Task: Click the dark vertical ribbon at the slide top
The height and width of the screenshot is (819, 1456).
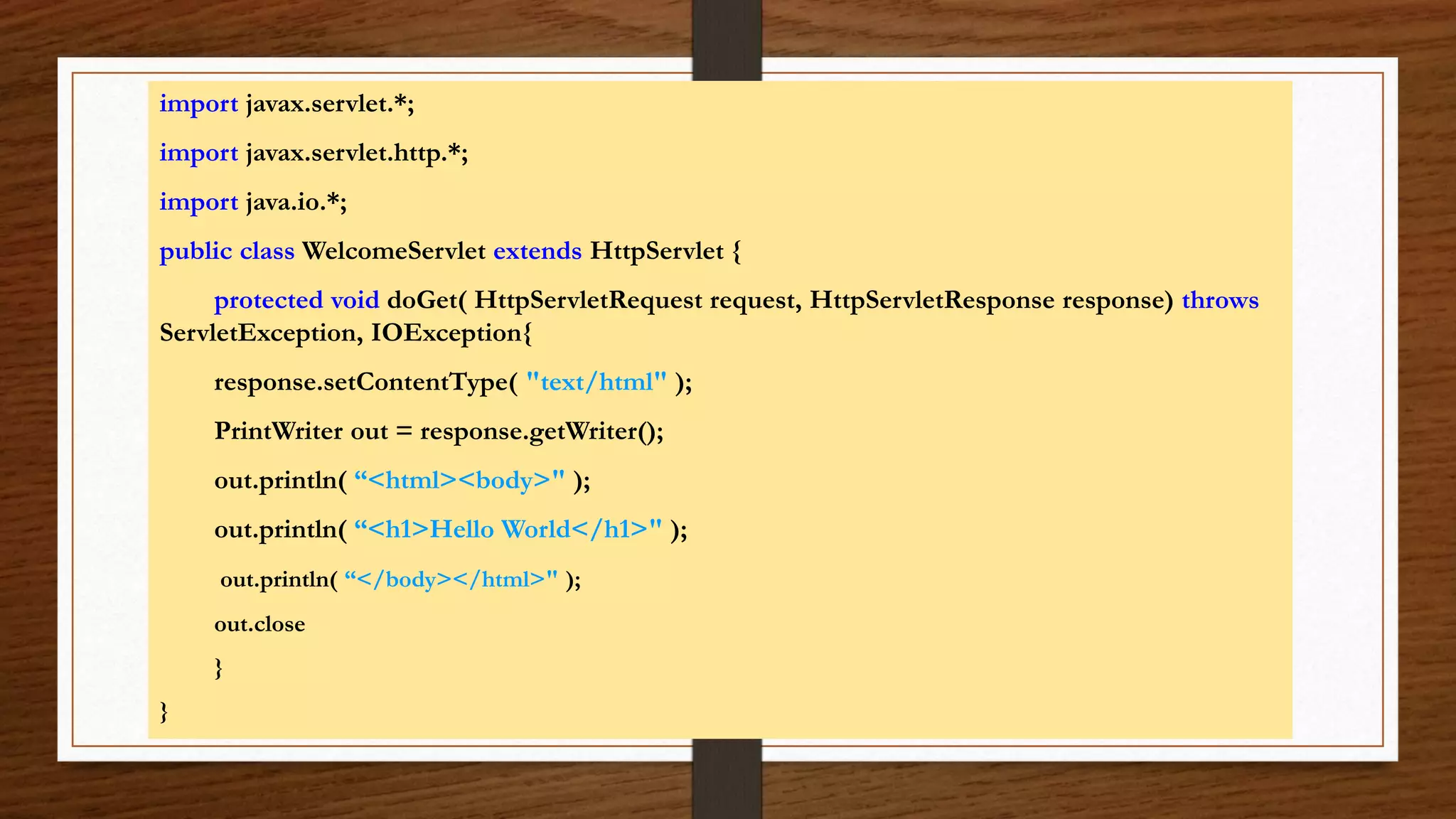Action: pyautogui.click(x=727, y=40)
